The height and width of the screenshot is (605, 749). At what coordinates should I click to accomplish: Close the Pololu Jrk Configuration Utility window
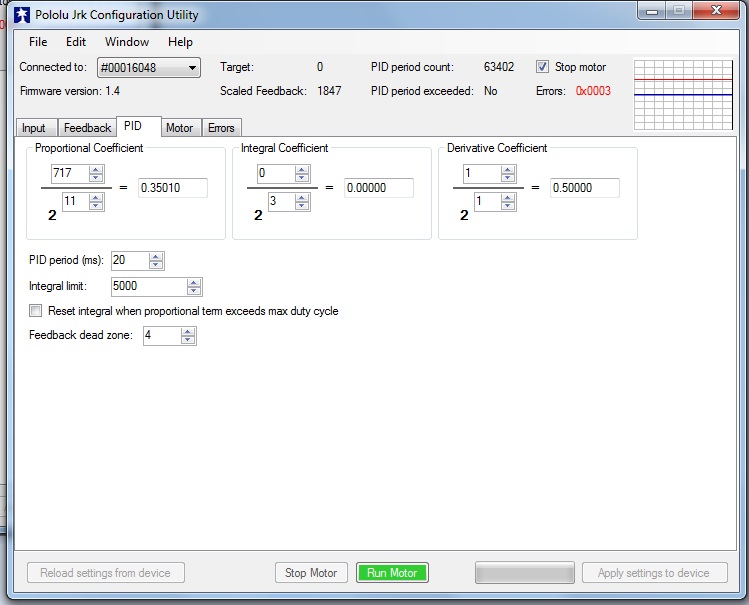(x=716, y=11)
